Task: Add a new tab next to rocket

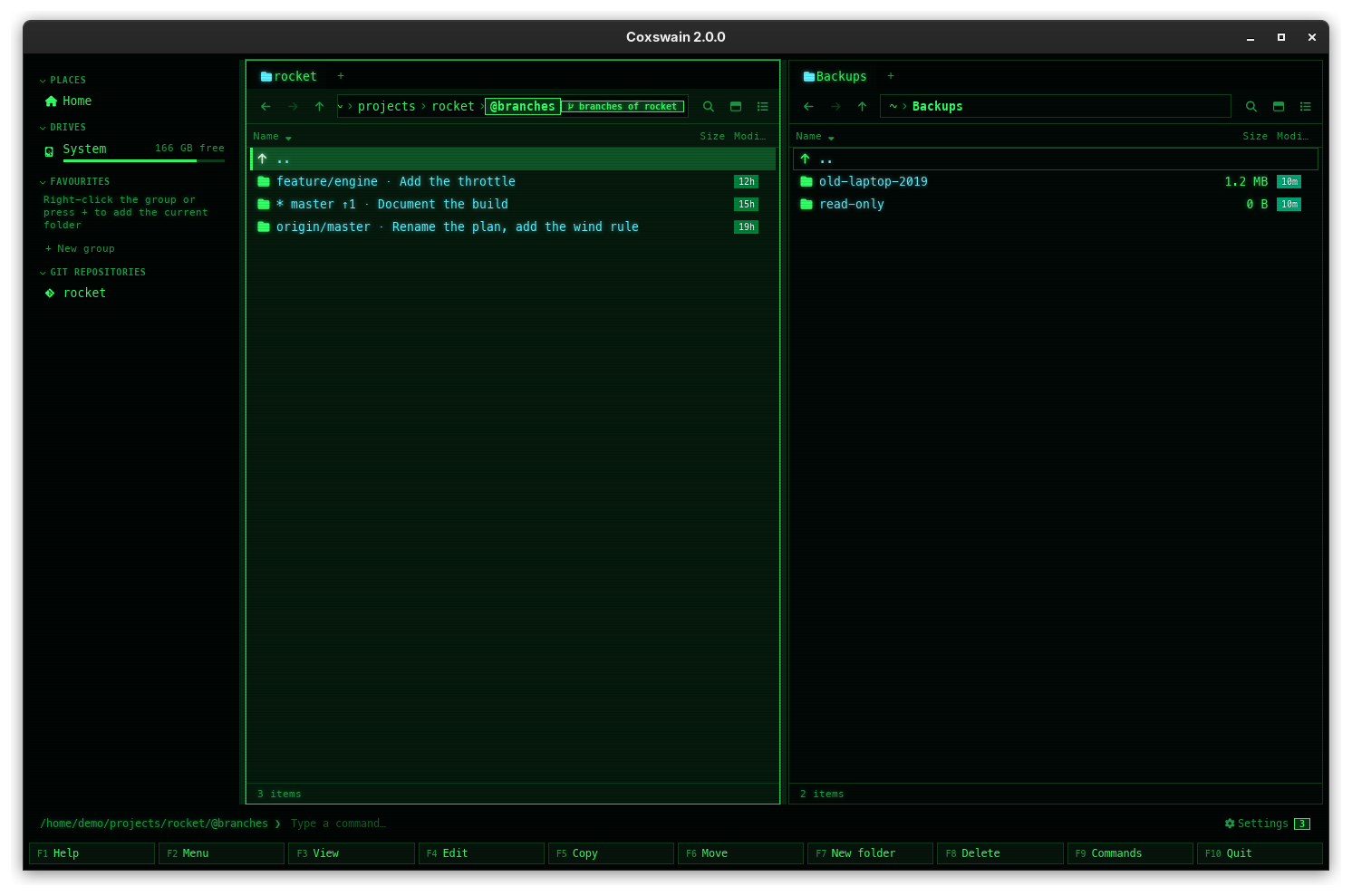Action: coord(341,76)
